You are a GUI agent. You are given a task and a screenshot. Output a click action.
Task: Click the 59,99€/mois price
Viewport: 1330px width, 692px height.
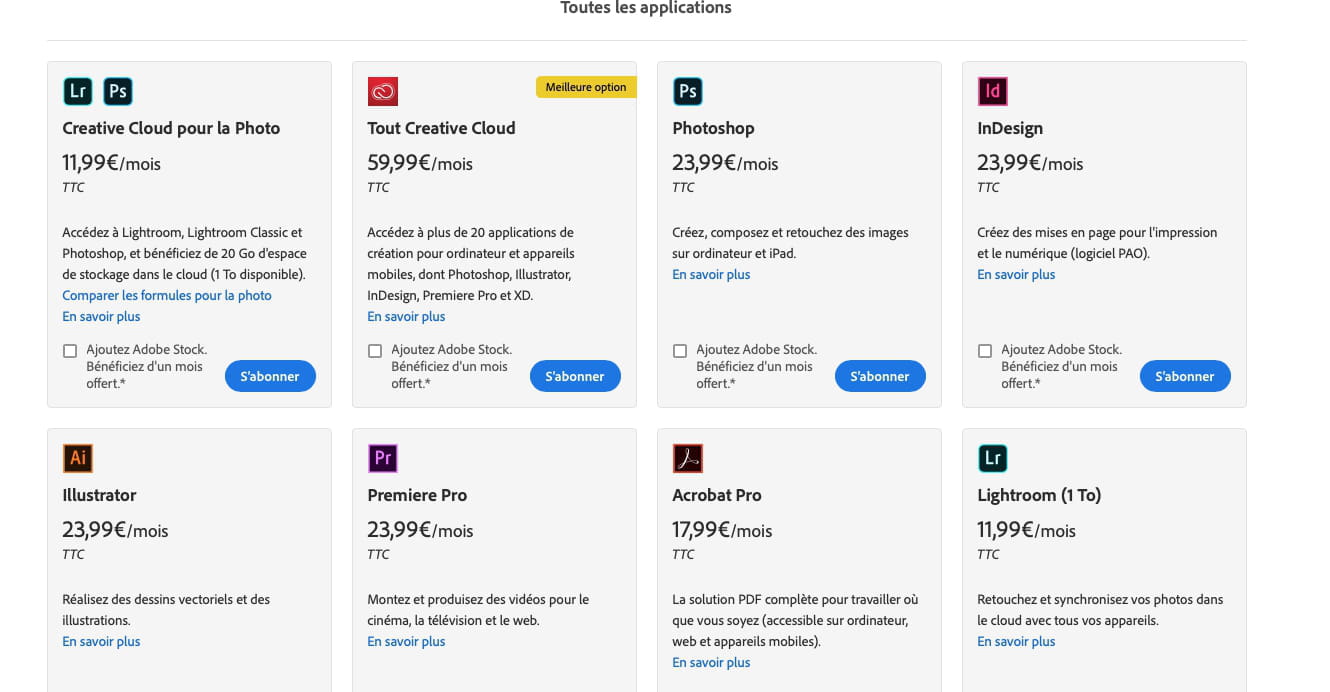pos(420,163)
